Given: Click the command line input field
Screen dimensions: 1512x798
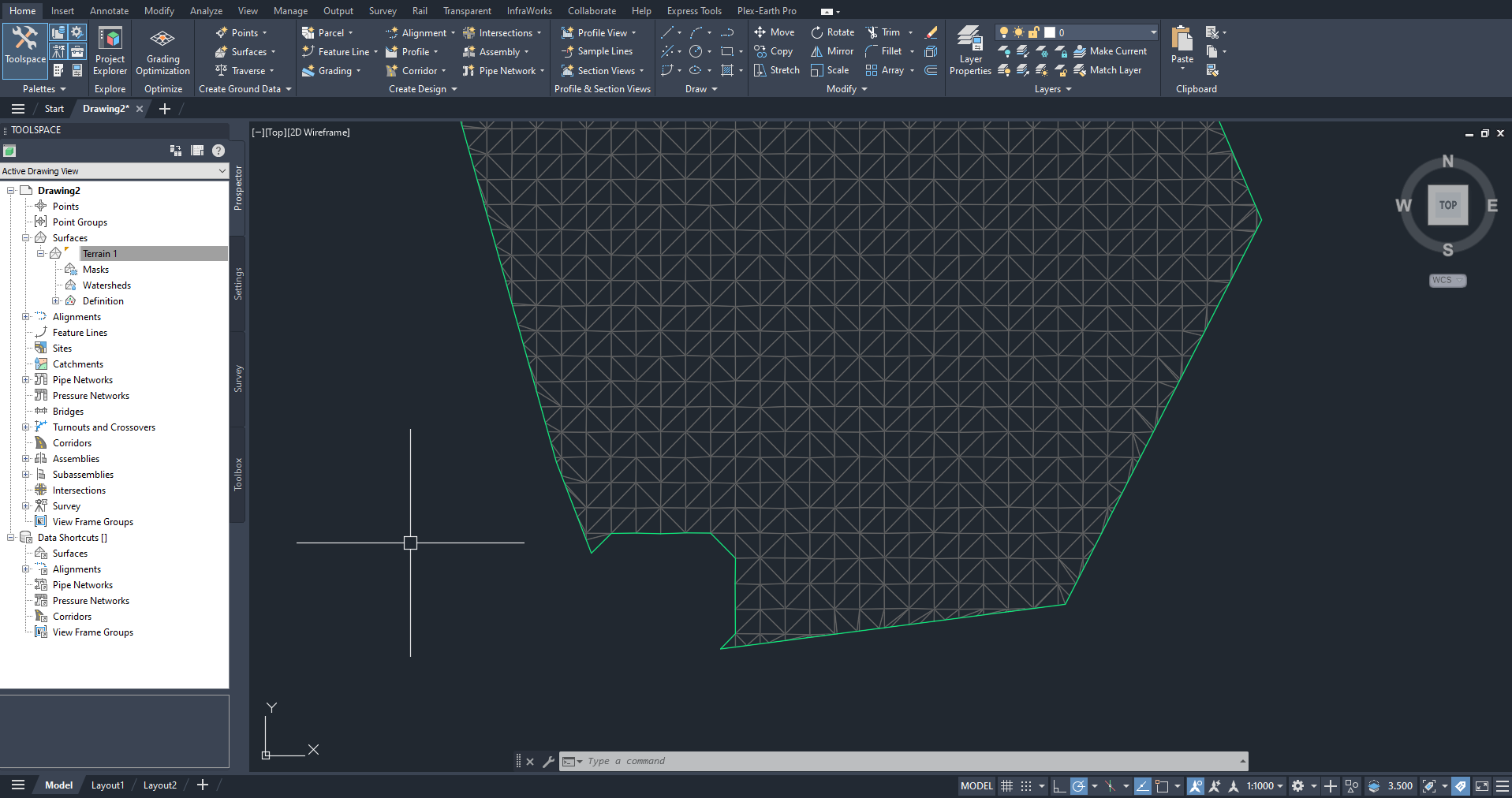Looking at the screenshot, I should click(907, 762).
